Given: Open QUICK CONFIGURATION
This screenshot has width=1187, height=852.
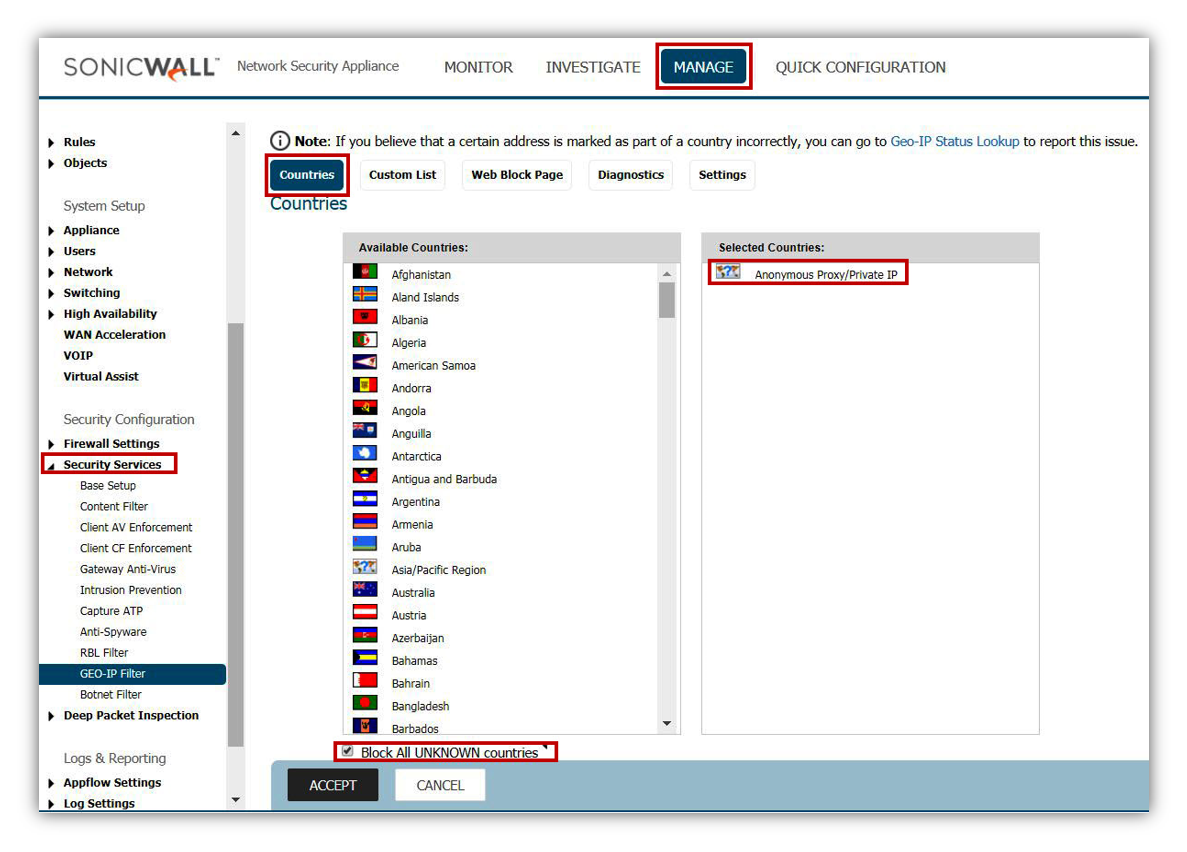Looking at the screenshot, I should [x=860, y=67].
